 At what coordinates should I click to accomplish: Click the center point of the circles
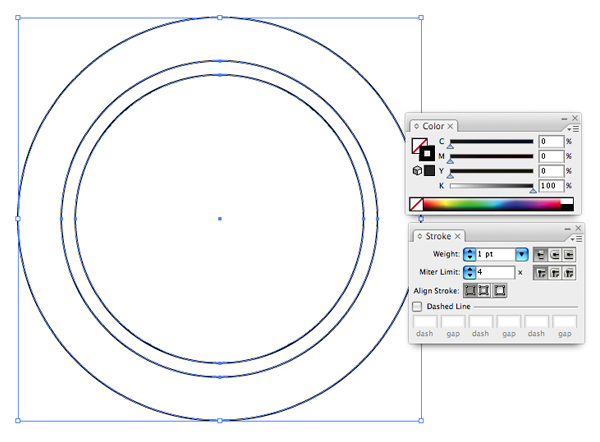tap(220, 219)
